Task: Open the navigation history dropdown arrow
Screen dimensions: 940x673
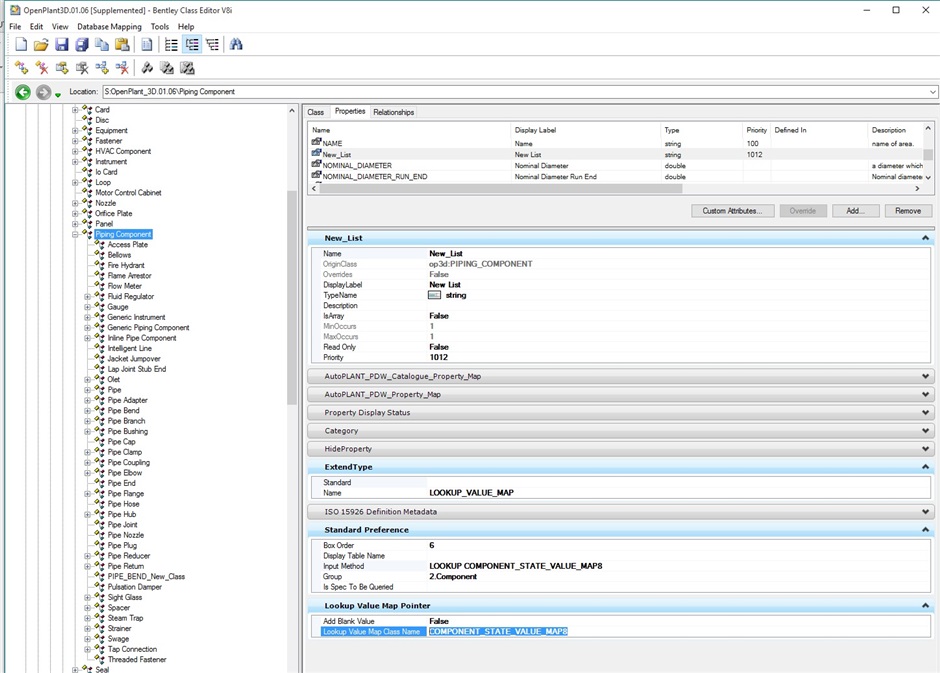Action: [x=58, y=95]
